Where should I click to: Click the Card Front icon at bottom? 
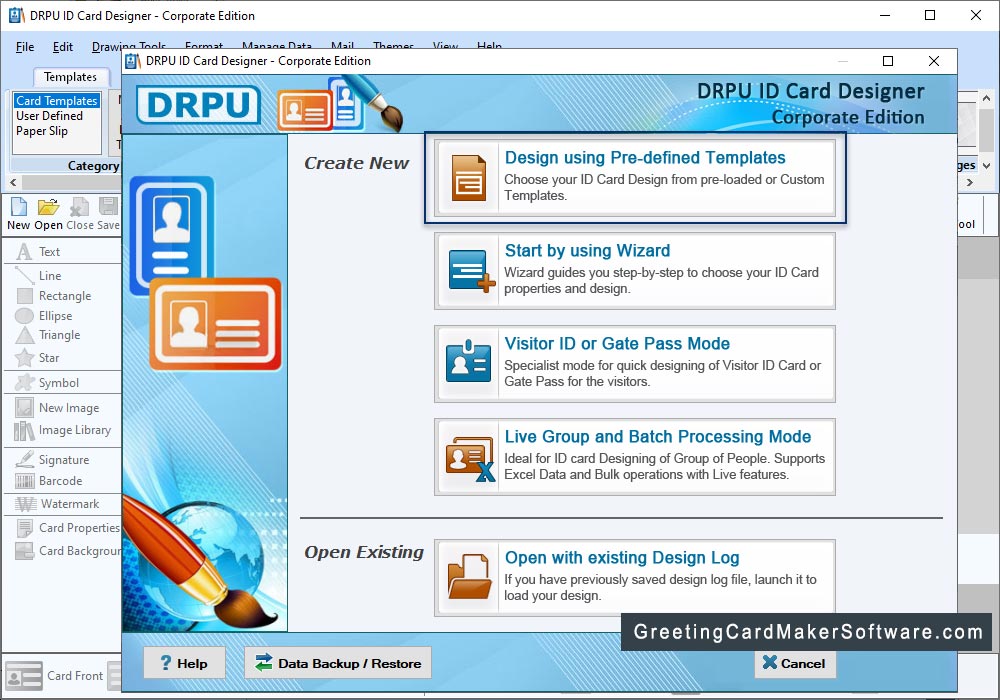24,676
